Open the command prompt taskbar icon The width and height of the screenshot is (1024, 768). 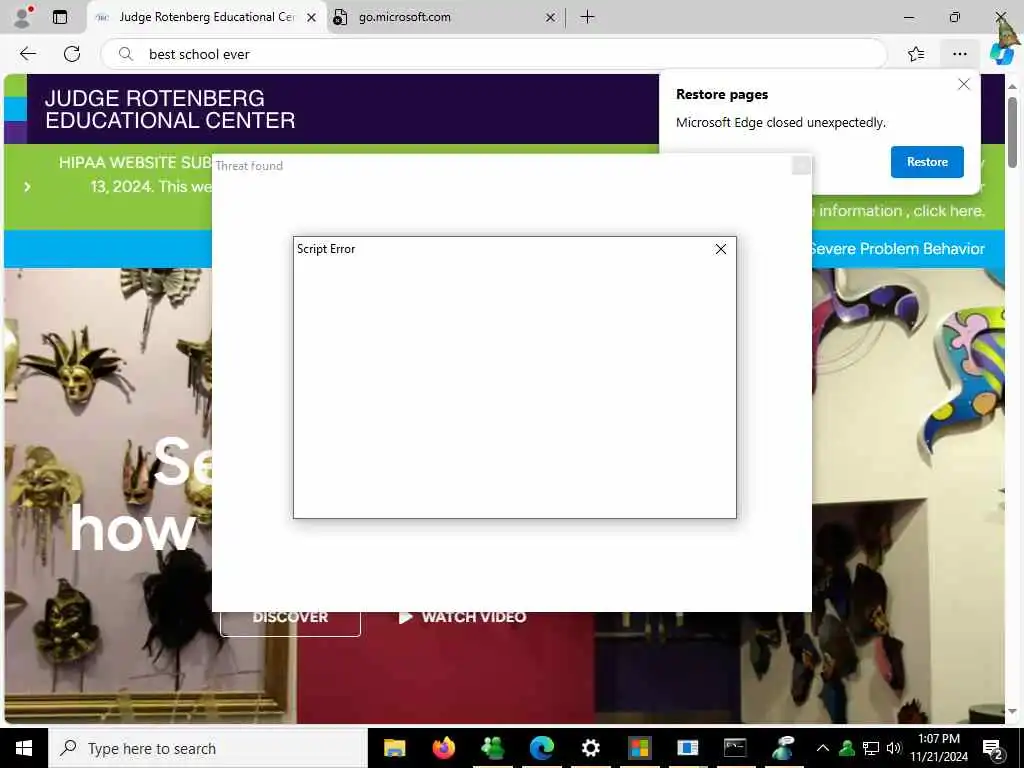coord(735,748)
